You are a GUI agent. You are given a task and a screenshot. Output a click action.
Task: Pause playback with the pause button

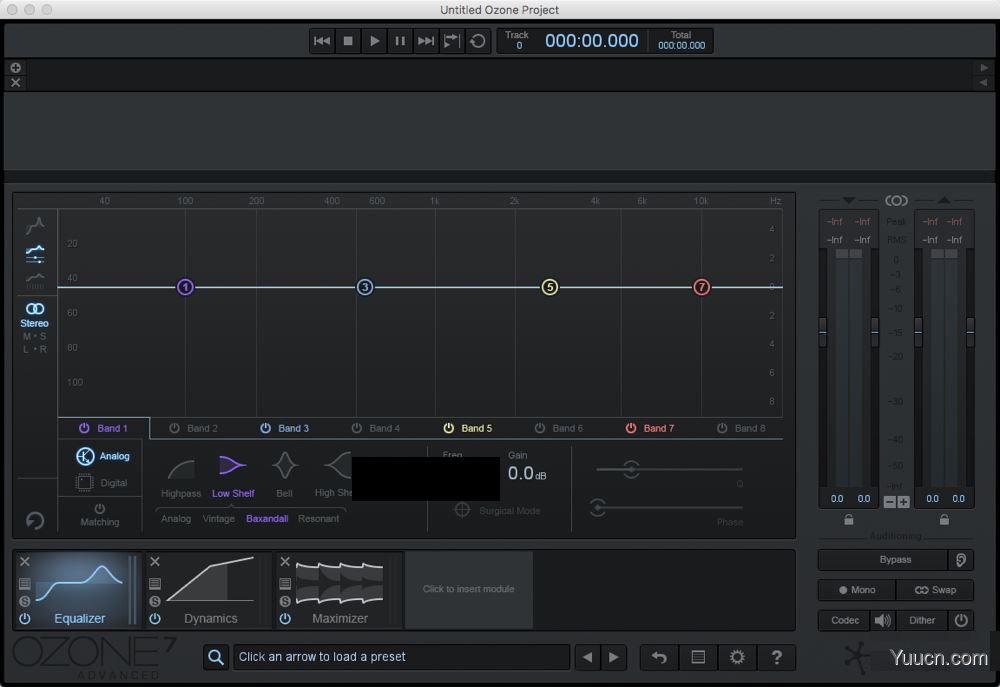(x=400, y=41)
